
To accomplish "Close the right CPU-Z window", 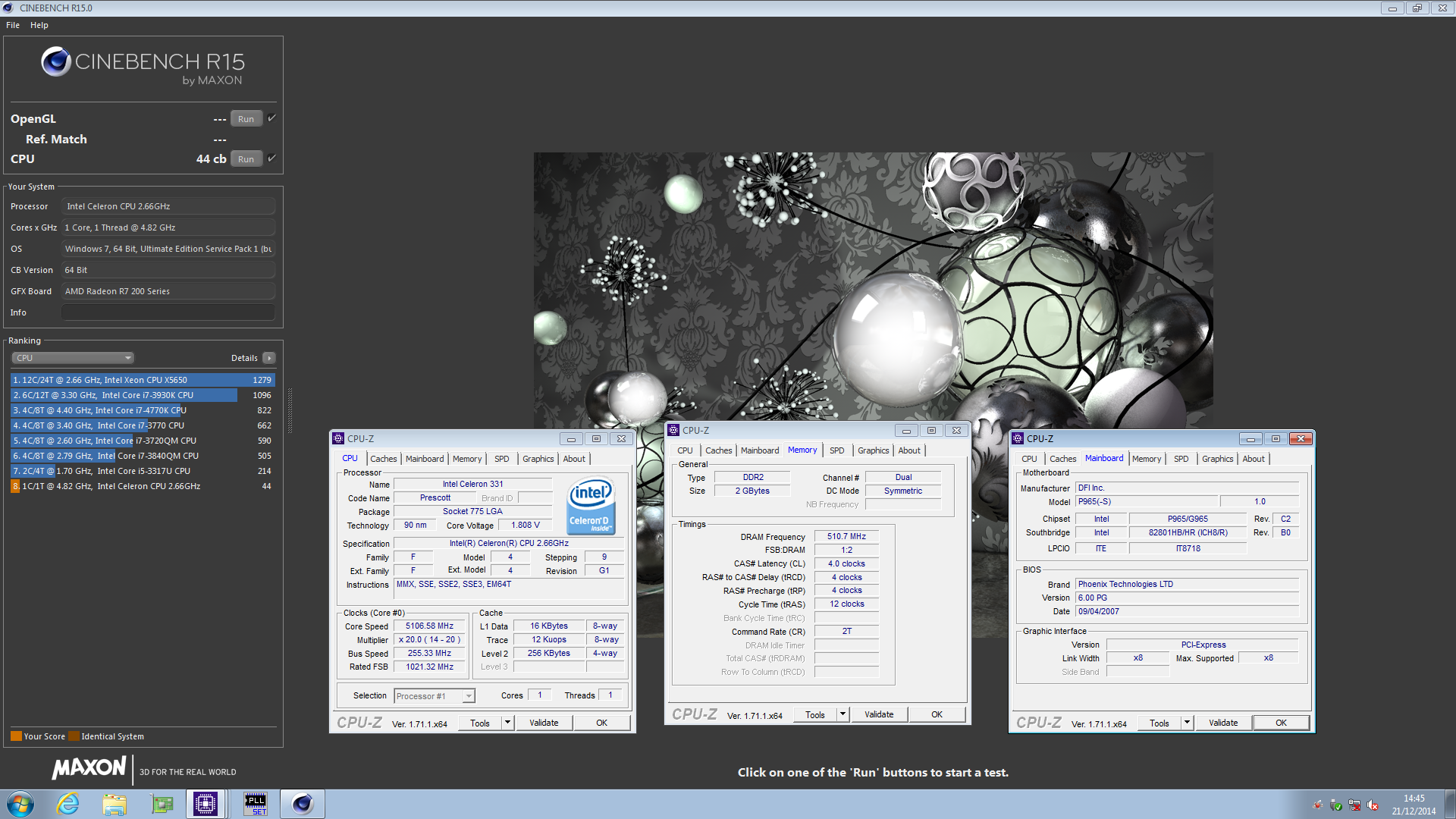I will (1301, 438).
